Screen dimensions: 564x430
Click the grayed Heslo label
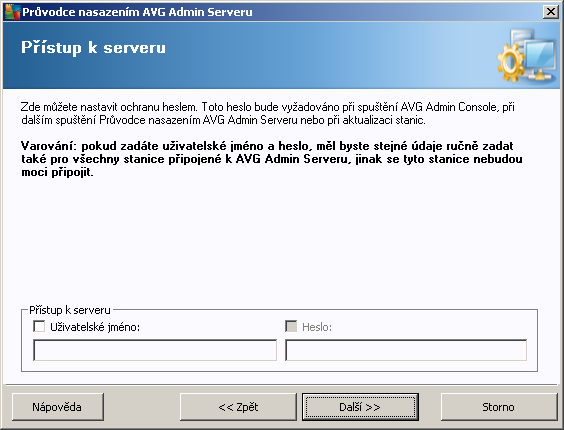click(317, 327)
